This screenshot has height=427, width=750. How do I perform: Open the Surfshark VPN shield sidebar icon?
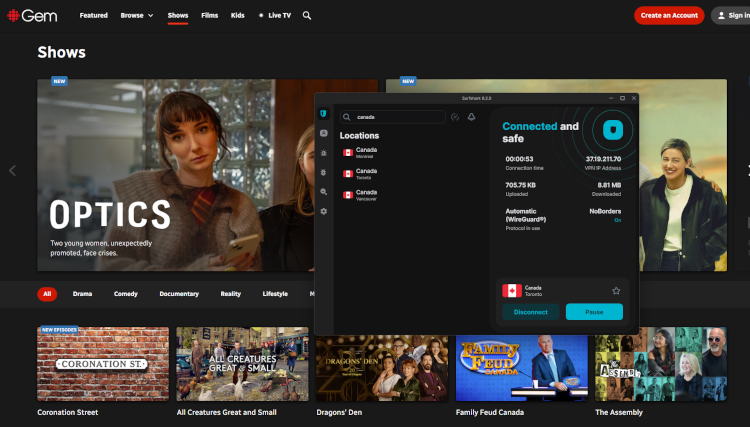323,114
